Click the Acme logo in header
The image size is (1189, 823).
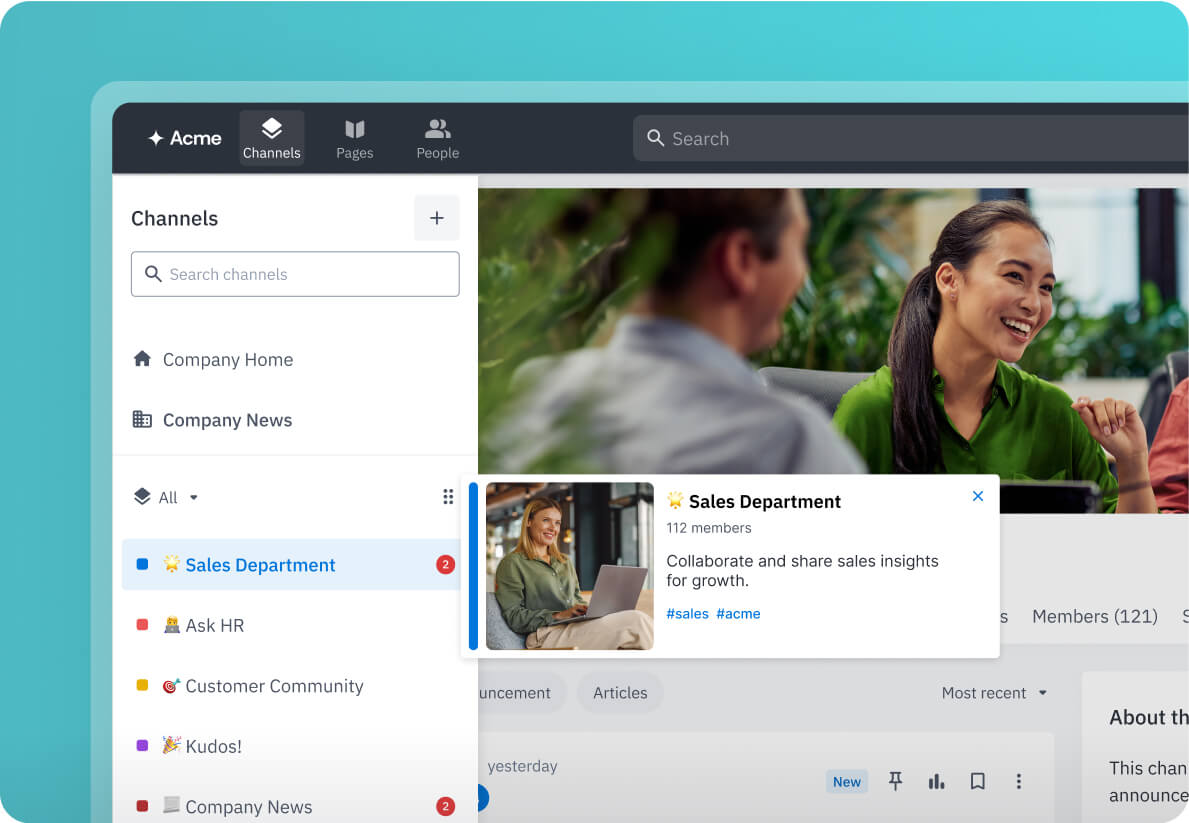click(185, 138)
